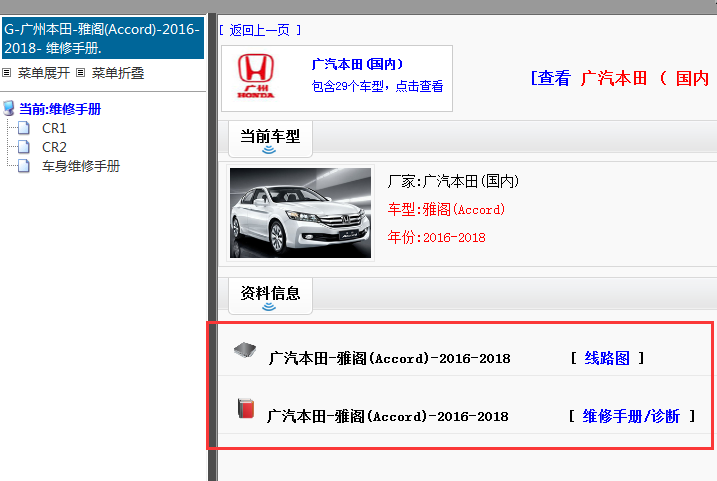Click the 菜单折叠 square icon
717x481 pixels.
pos(80,73)
